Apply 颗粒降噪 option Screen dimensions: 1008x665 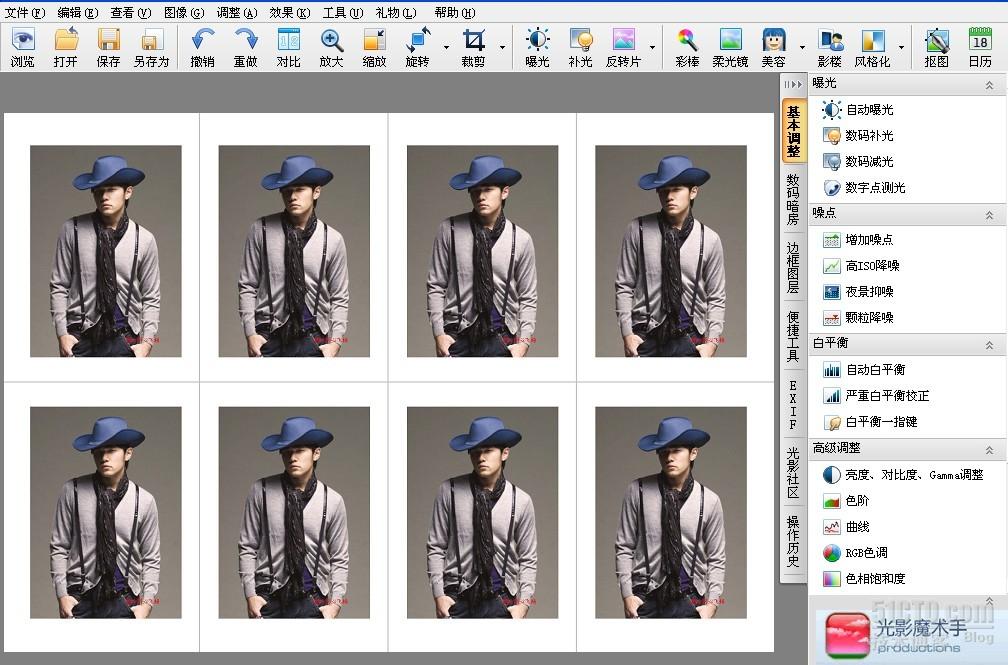point(858,318)
